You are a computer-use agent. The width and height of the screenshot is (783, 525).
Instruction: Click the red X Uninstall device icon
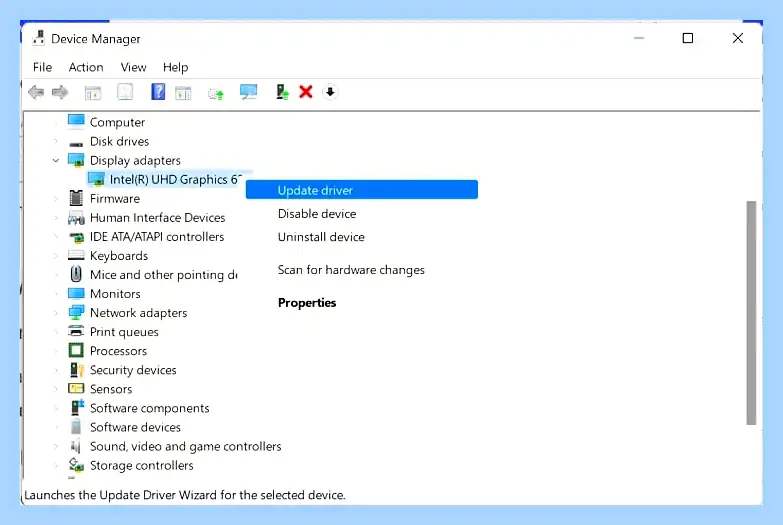pyautogui.click(x=306, y=92)
